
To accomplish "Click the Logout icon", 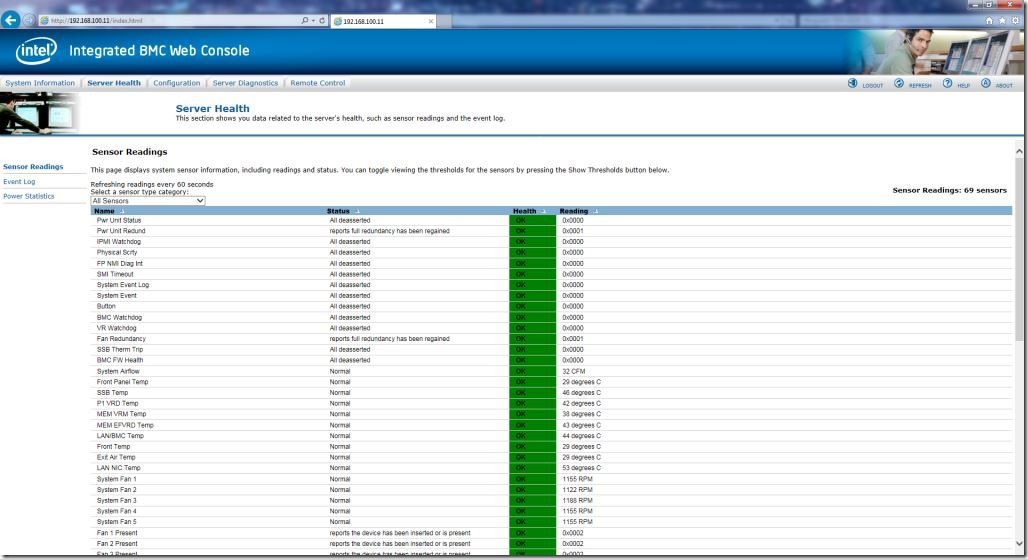I will click(853, 84).
